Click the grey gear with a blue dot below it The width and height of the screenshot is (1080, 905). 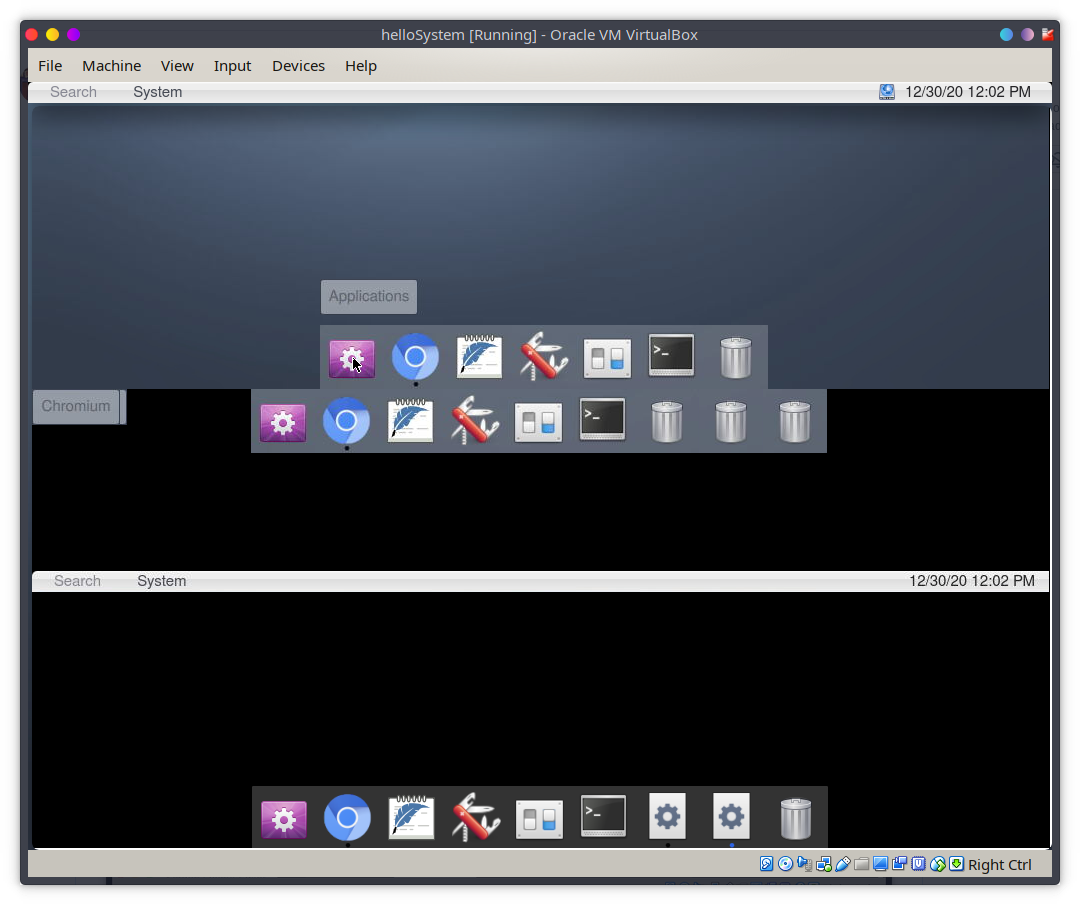[731, 817]
